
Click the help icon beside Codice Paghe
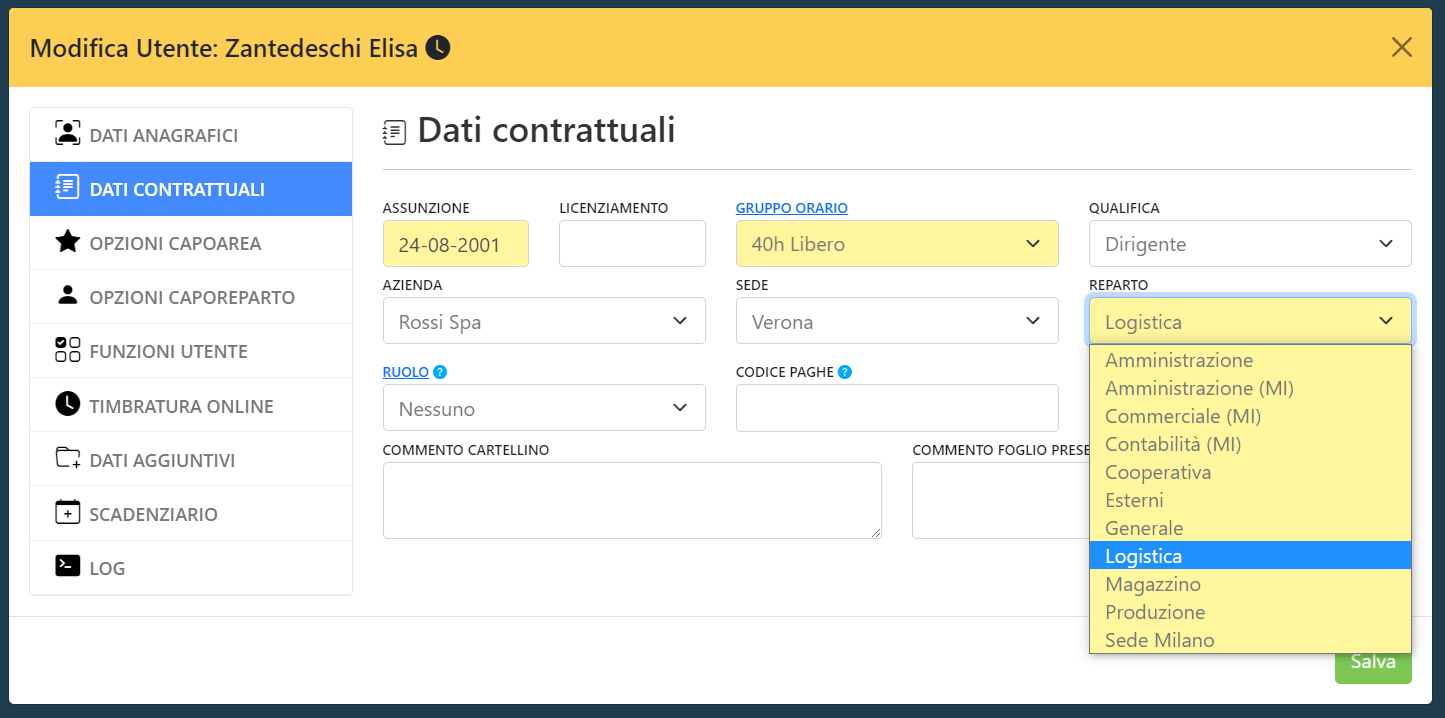(x=845, y=372)
